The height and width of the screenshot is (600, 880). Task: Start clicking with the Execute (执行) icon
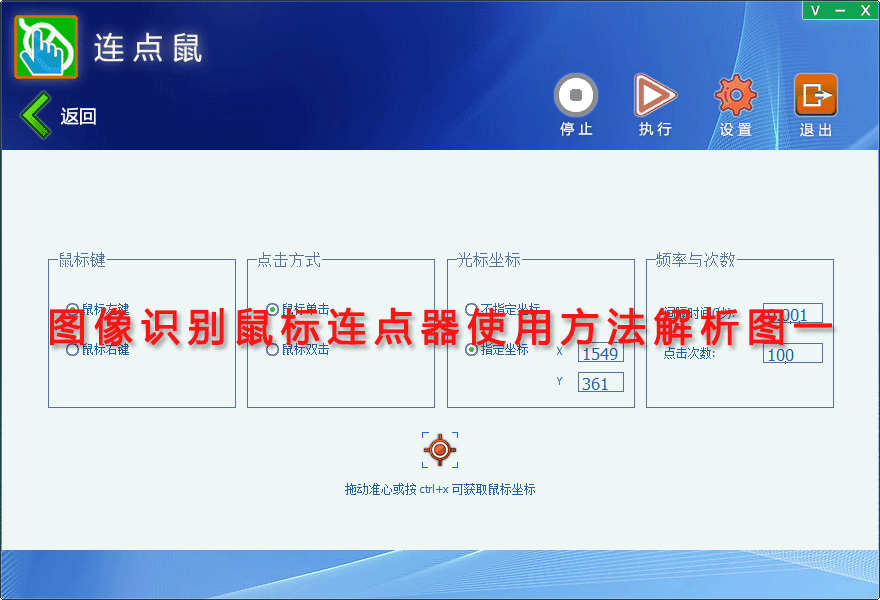point(655,95)
